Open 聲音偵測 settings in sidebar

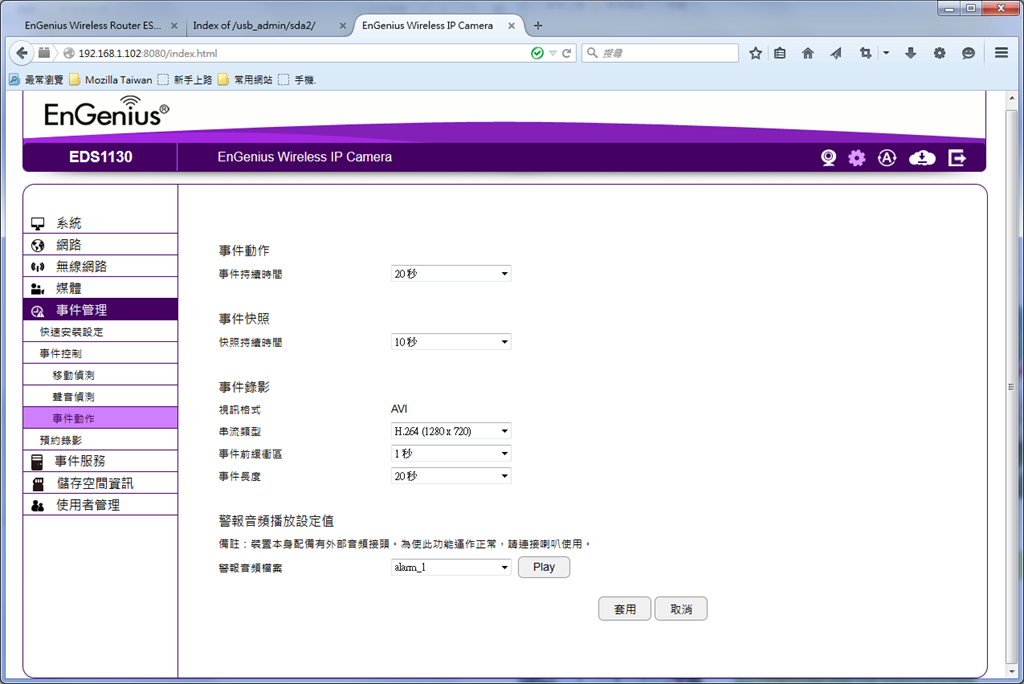[100, 397]
